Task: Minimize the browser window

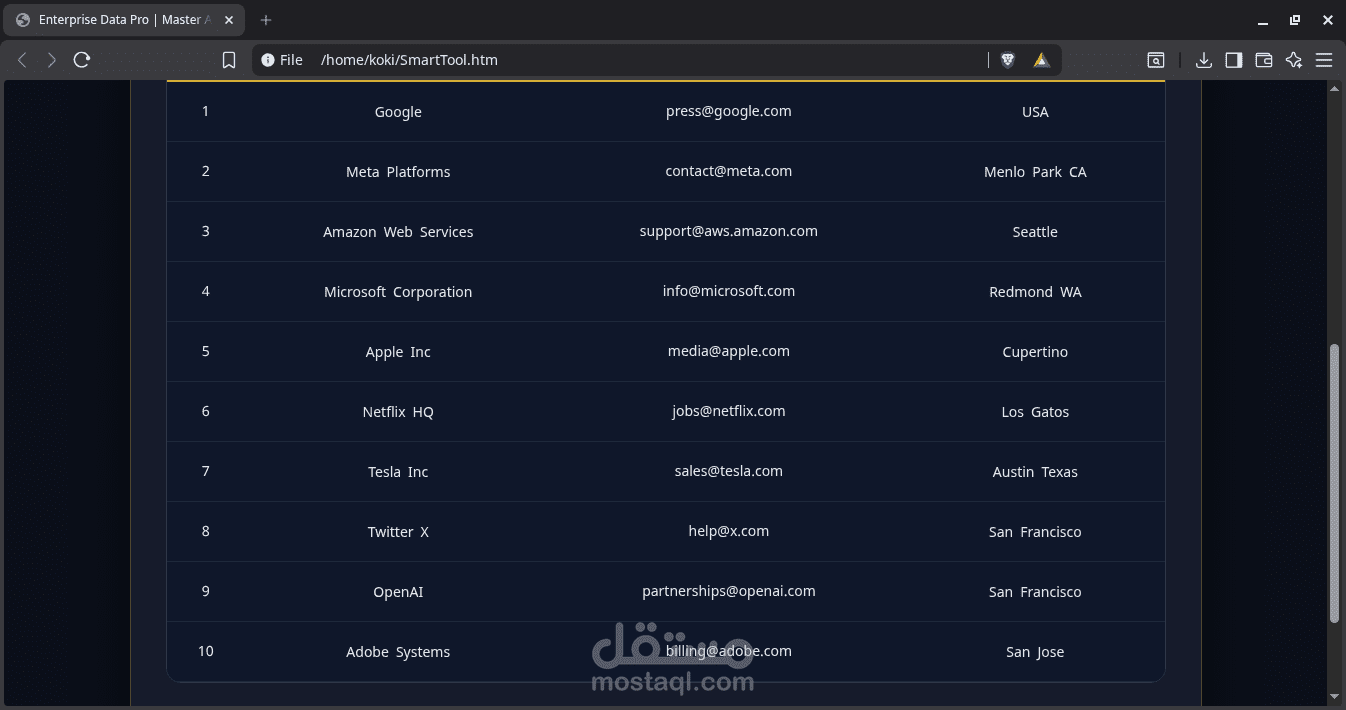Action: click(1264, 20)
